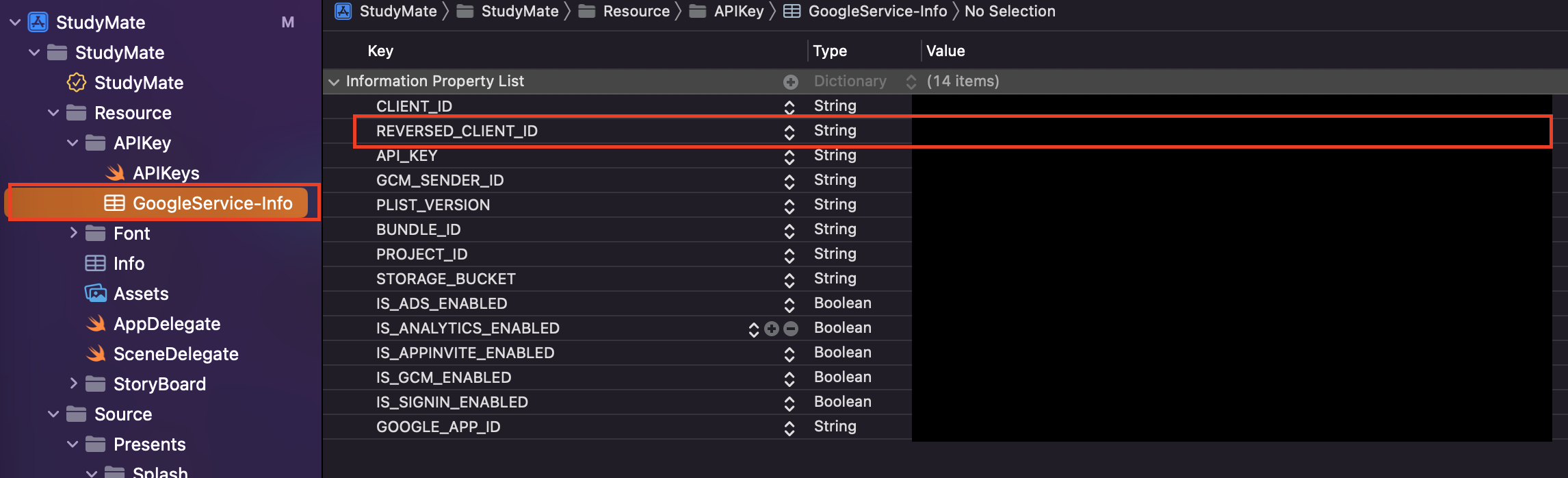Image resolution: width=1568 pixels, height=478 pixels.
Task: Click the Font folder icon
Action: pyautogui.click(x=95, y=233)
